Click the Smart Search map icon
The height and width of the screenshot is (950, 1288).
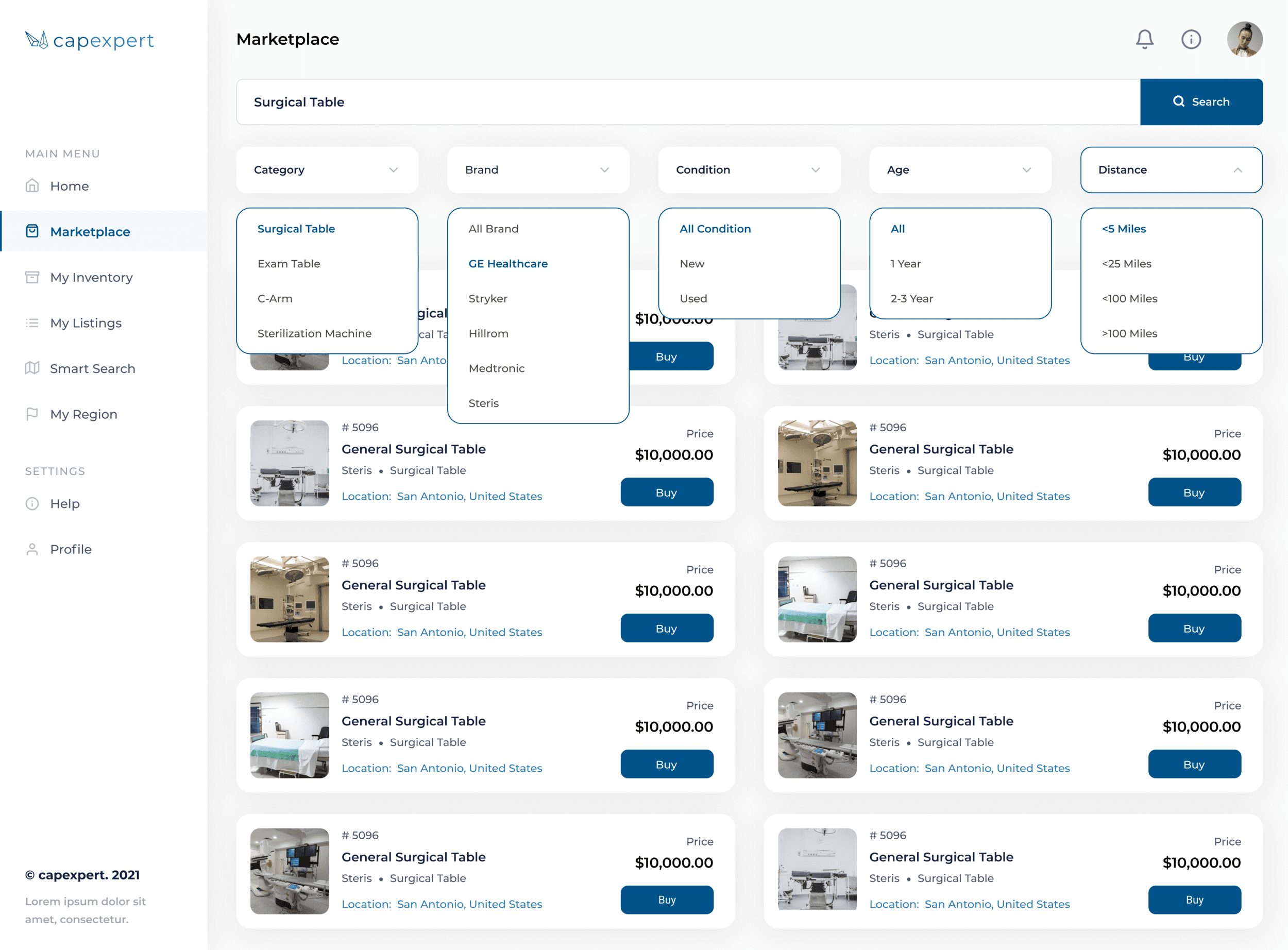32,368
